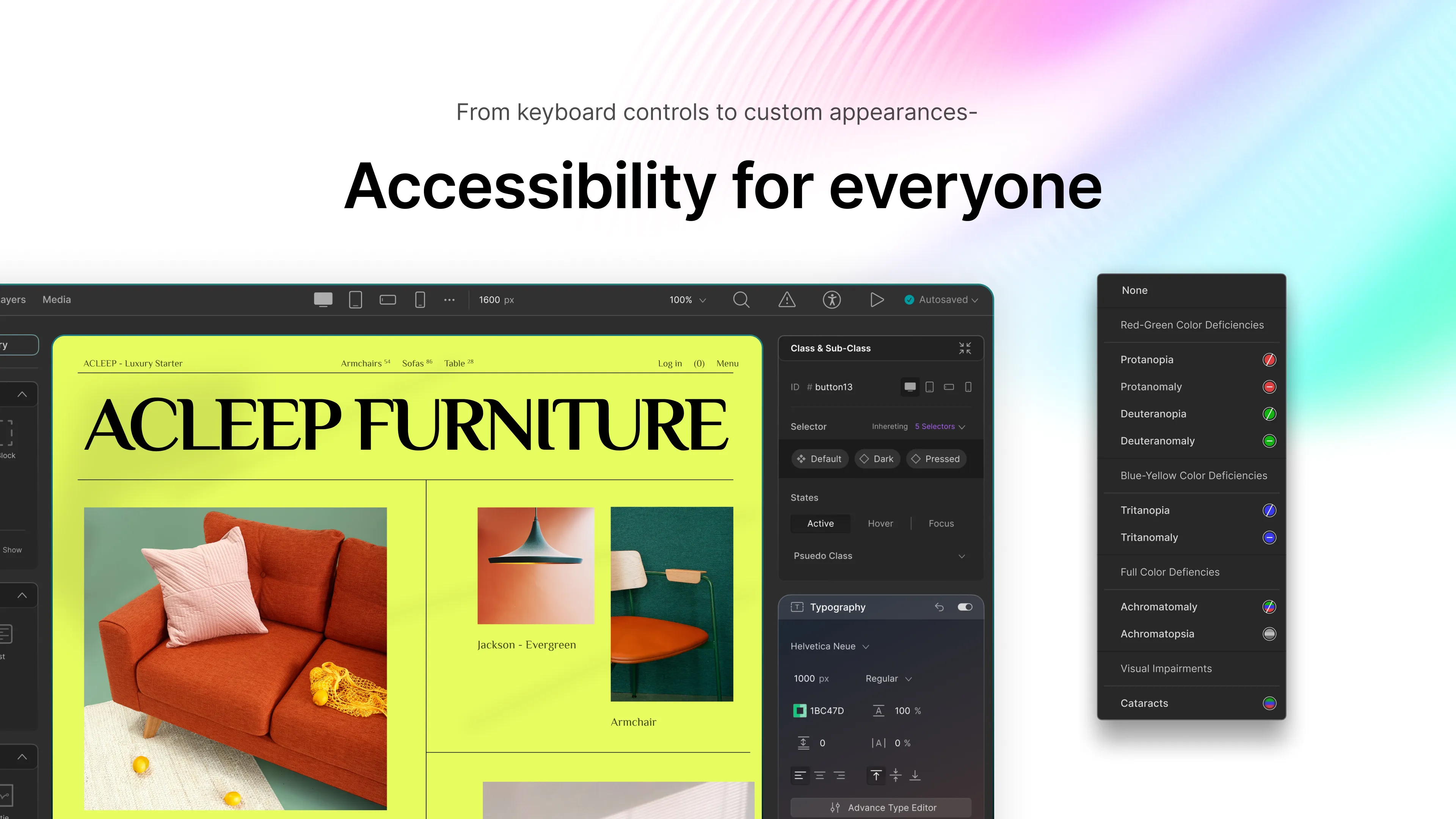Select the Active state tab
This screenshot has width=1456, height=819.
point(820,523)
